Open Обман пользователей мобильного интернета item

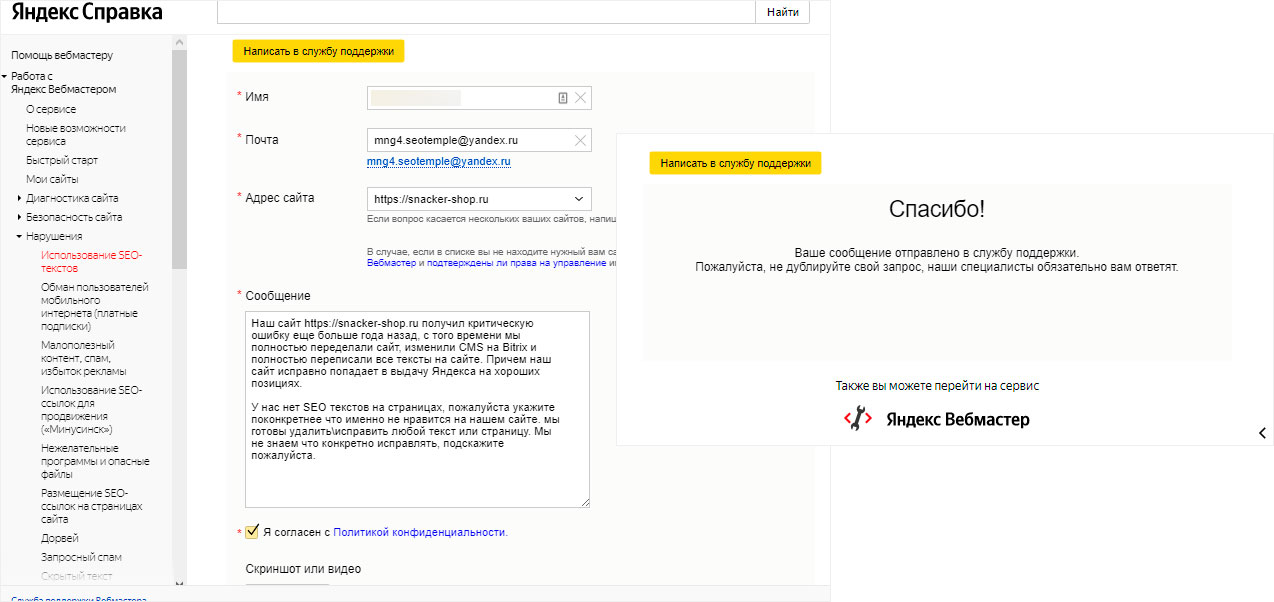click(95, 306)
